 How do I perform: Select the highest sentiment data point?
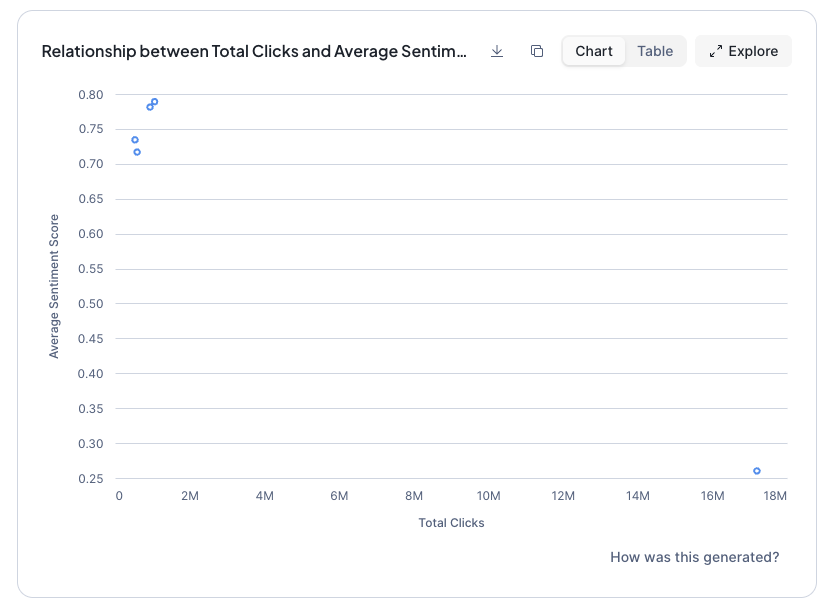coord(155,102)
